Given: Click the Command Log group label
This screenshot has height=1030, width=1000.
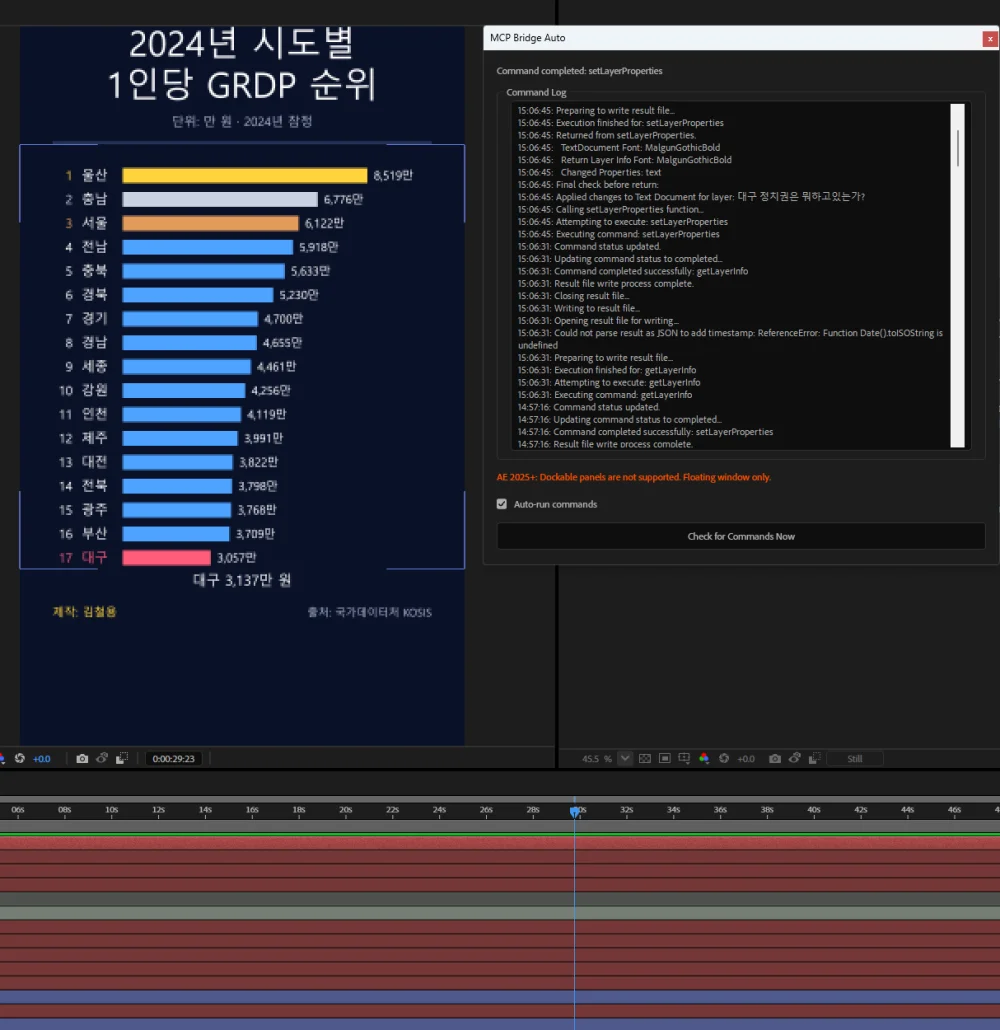Looking at the screenshot, I should [536, 93].
